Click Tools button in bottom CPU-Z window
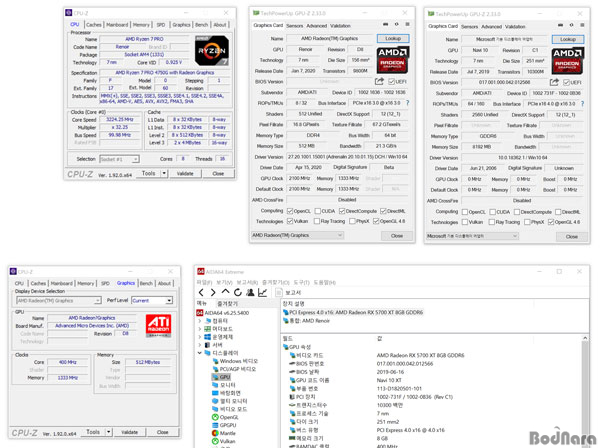The width and height of the screenshot is (600, 448). tap(93, 432)
